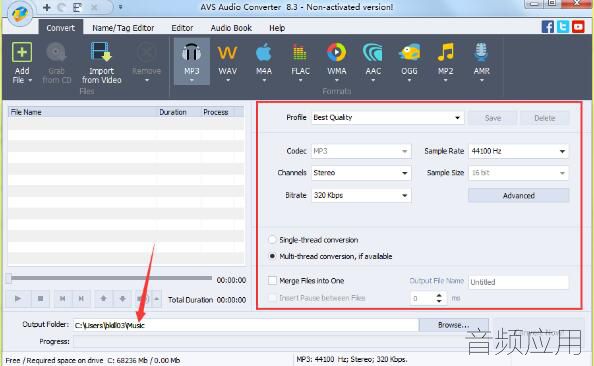Click the Advanced settings button

(519, 196)
